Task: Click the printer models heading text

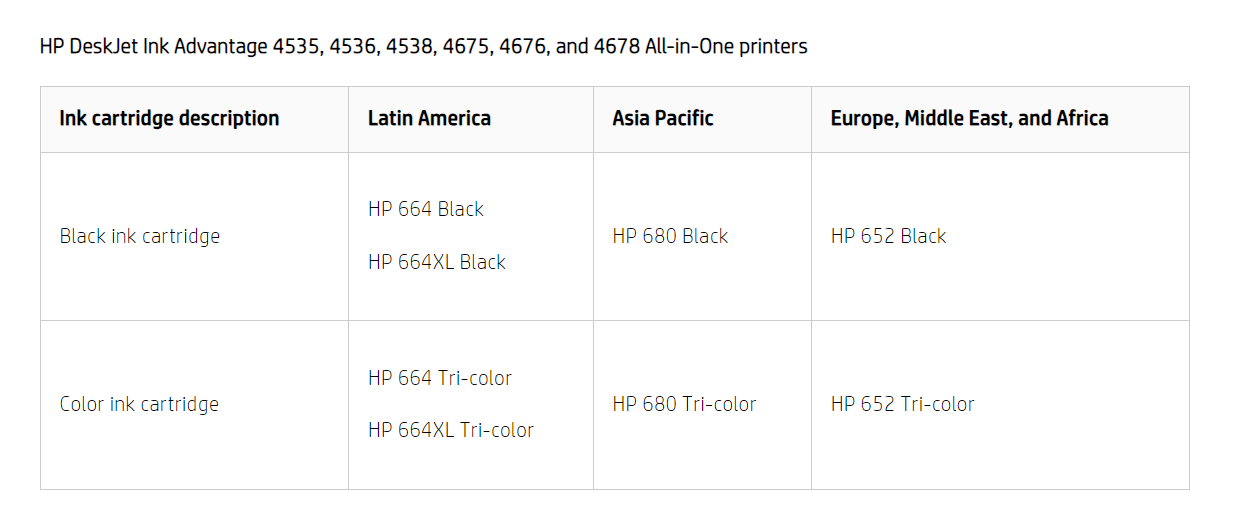Action: 423,47
